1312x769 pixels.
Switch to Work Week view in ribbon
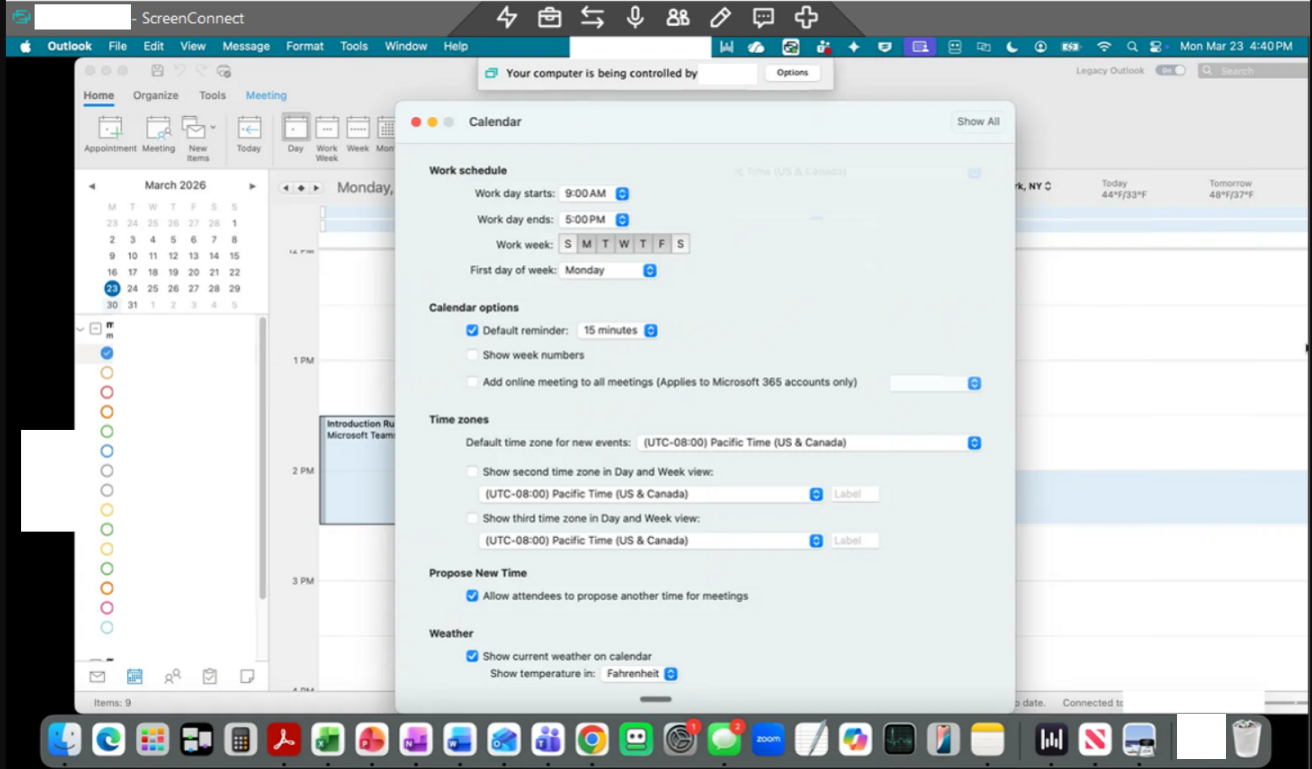[x=327, y=138]
